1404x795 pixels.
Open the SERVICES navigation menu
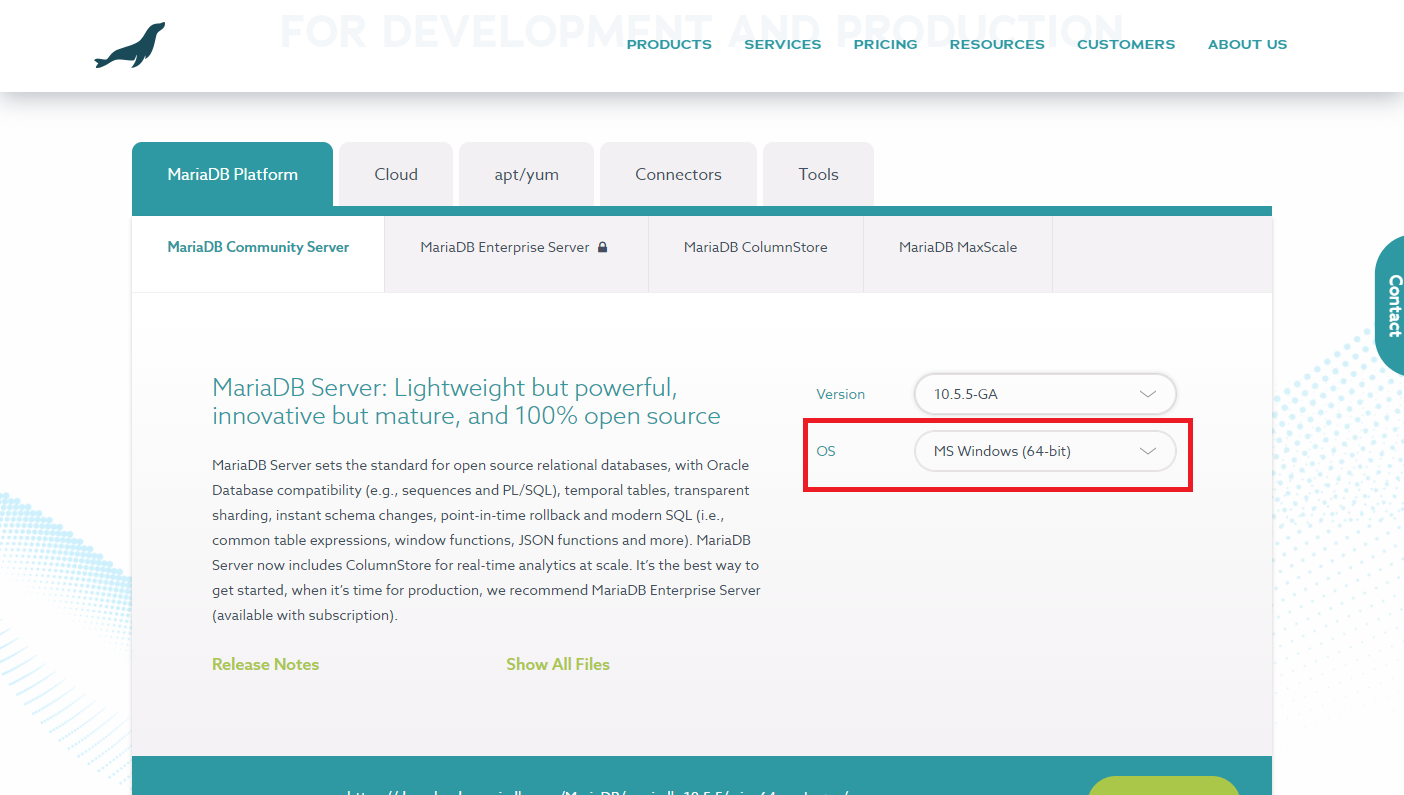pos(782,44)
